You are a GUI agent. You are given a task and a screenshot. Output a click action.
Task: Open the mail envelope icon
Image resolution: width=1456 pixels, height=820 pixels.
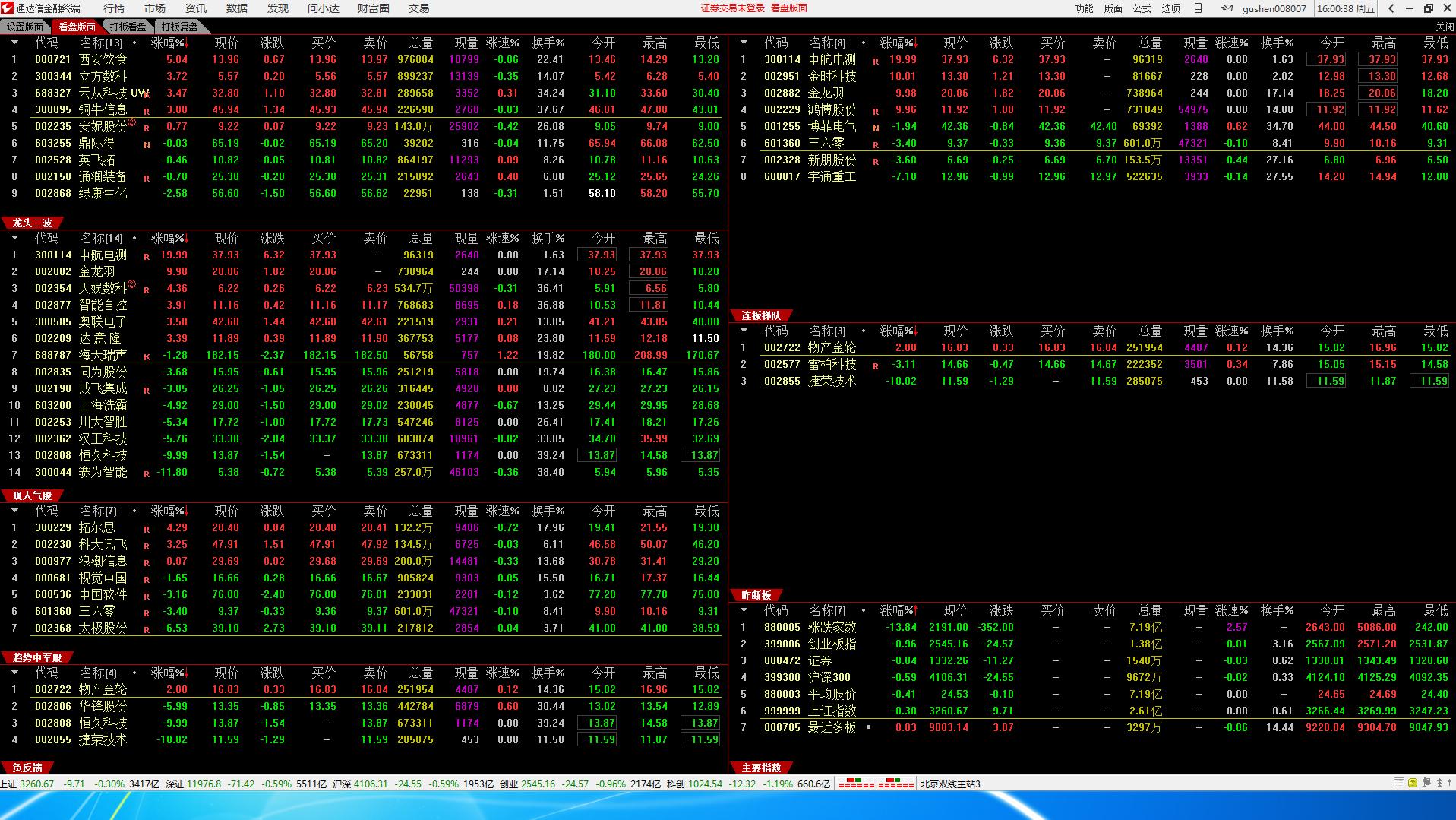[x=1227, y=8]
